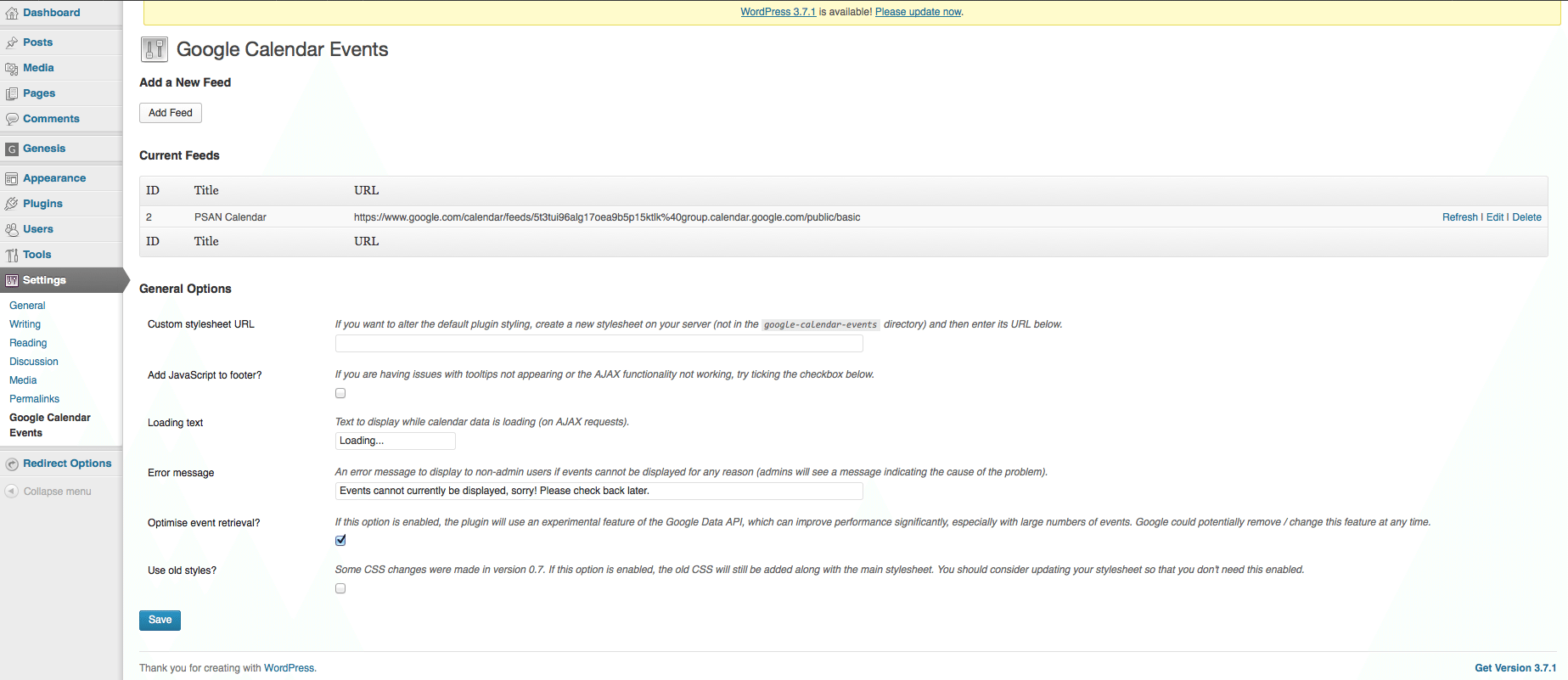This screenshot has width=1568, height=680.
Task: Open the Dashboard menu
Action: (x=52, y=13)
